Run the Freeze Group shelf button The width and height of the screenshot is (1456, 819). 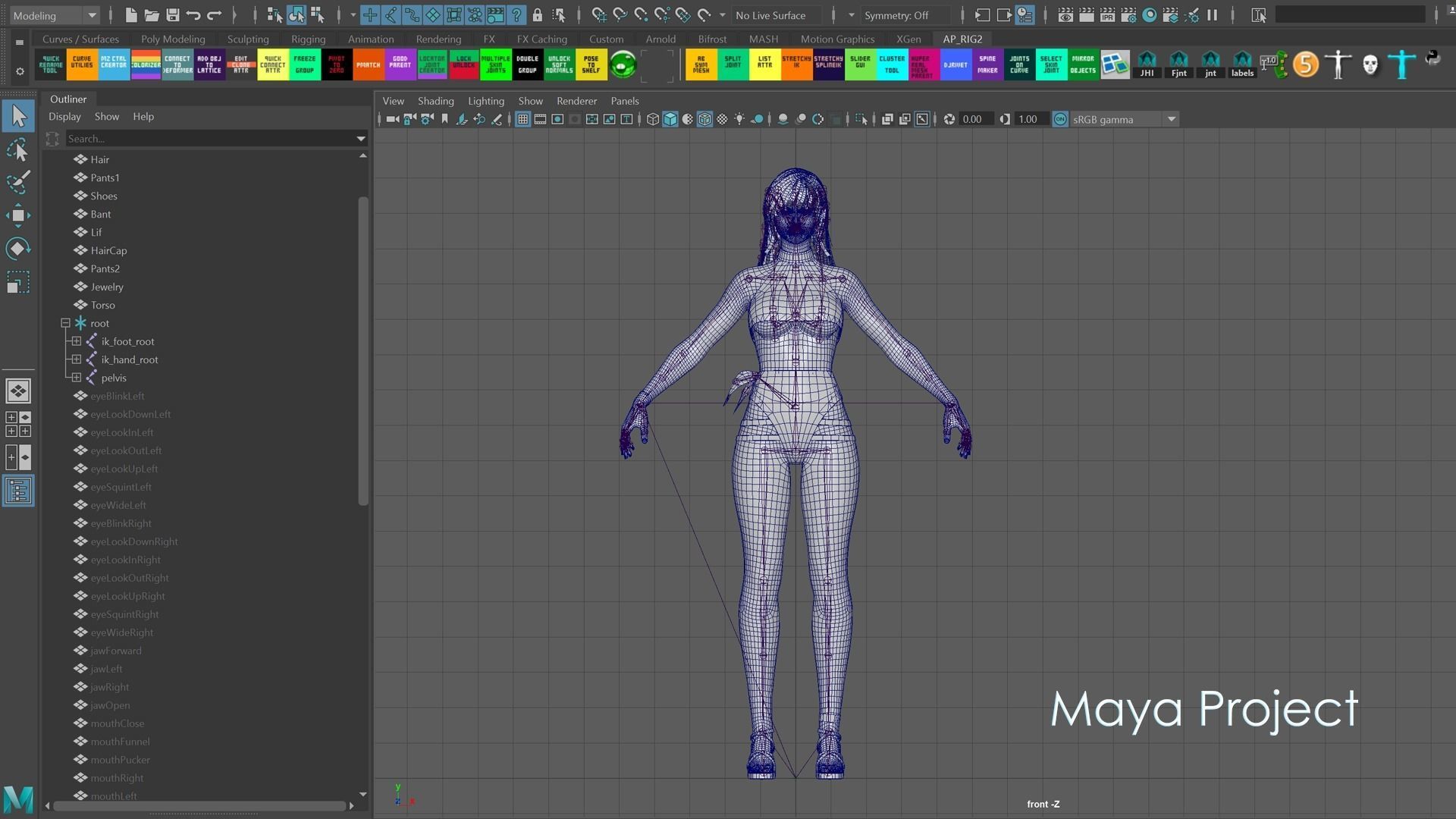point(305,64)
